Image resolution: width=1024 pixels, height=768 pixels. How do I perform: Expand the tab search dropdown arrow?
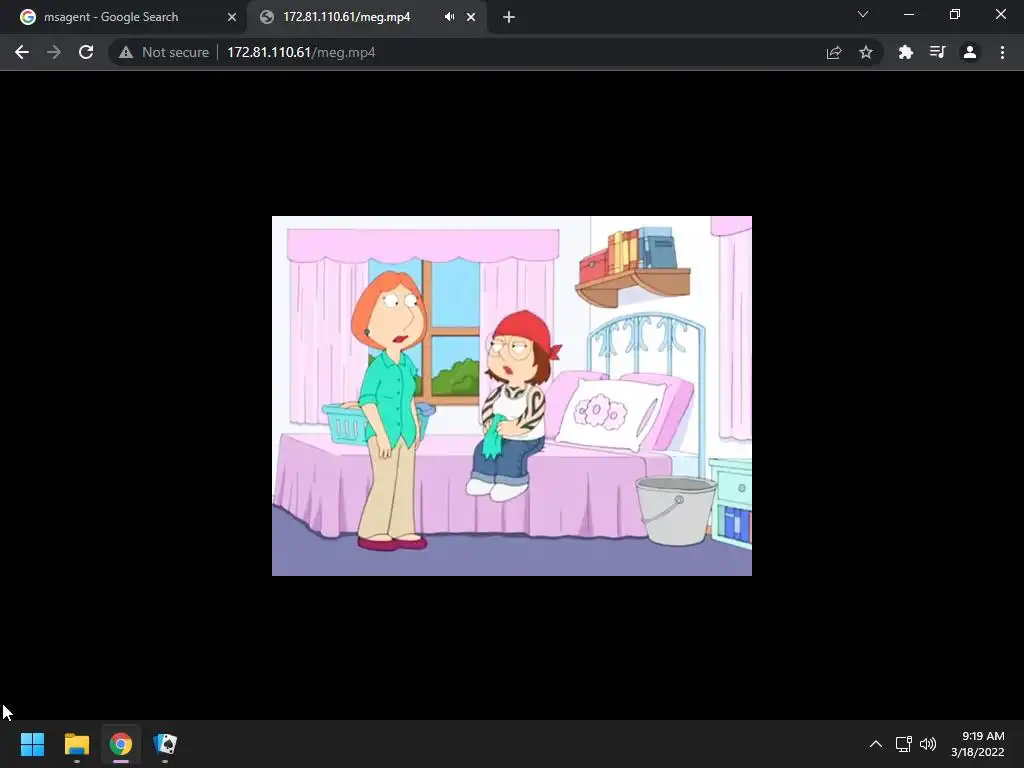(x=863, y=14)
